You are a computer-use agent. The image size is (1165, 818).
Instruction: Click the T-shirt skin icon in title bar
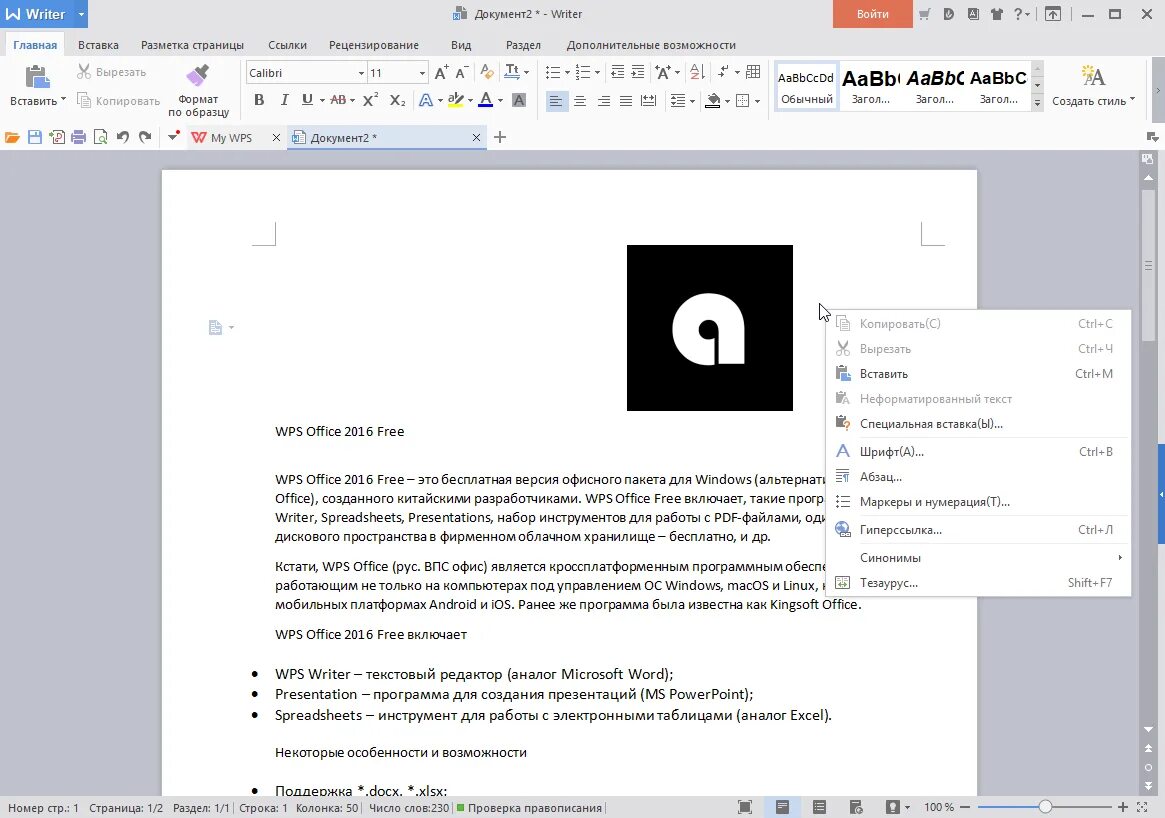pyautogui.click(x=996, y=14)
